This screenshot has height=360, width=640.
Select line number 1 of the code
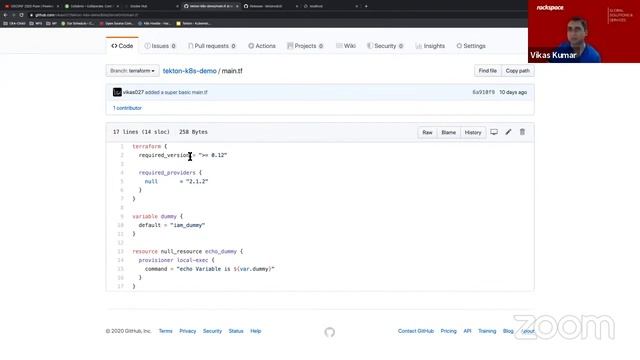(x=122, y=147)
